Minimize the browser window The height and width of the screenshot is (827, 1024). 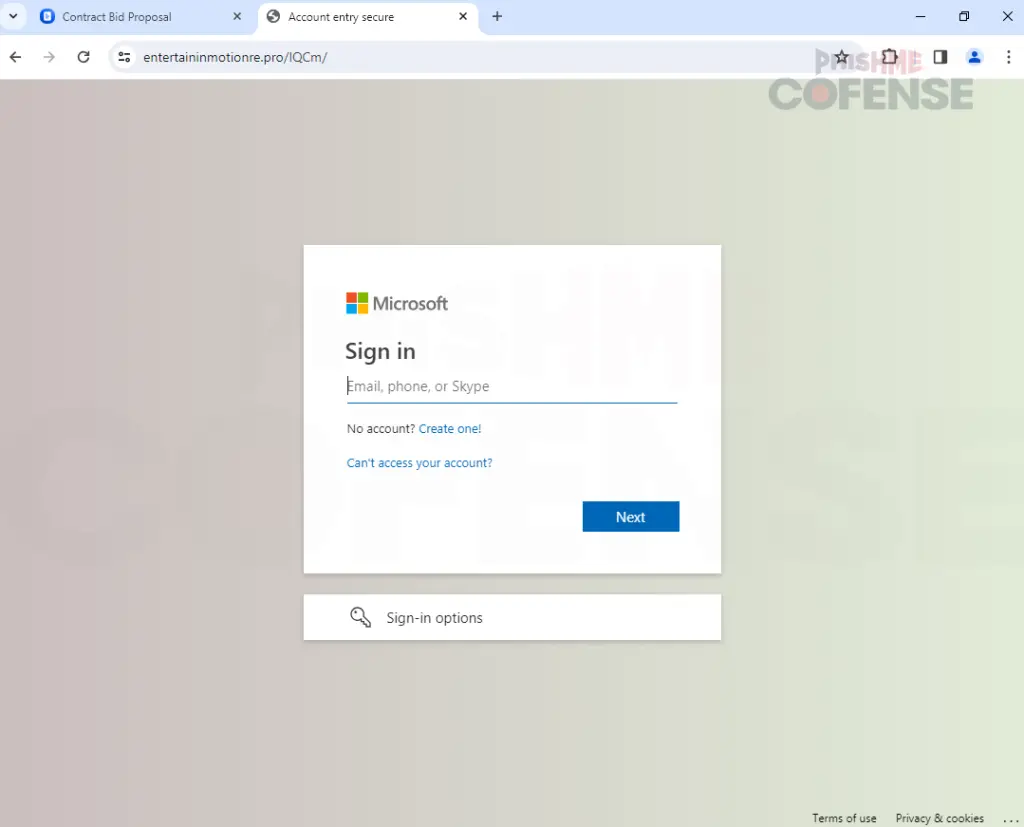point(920,16)
